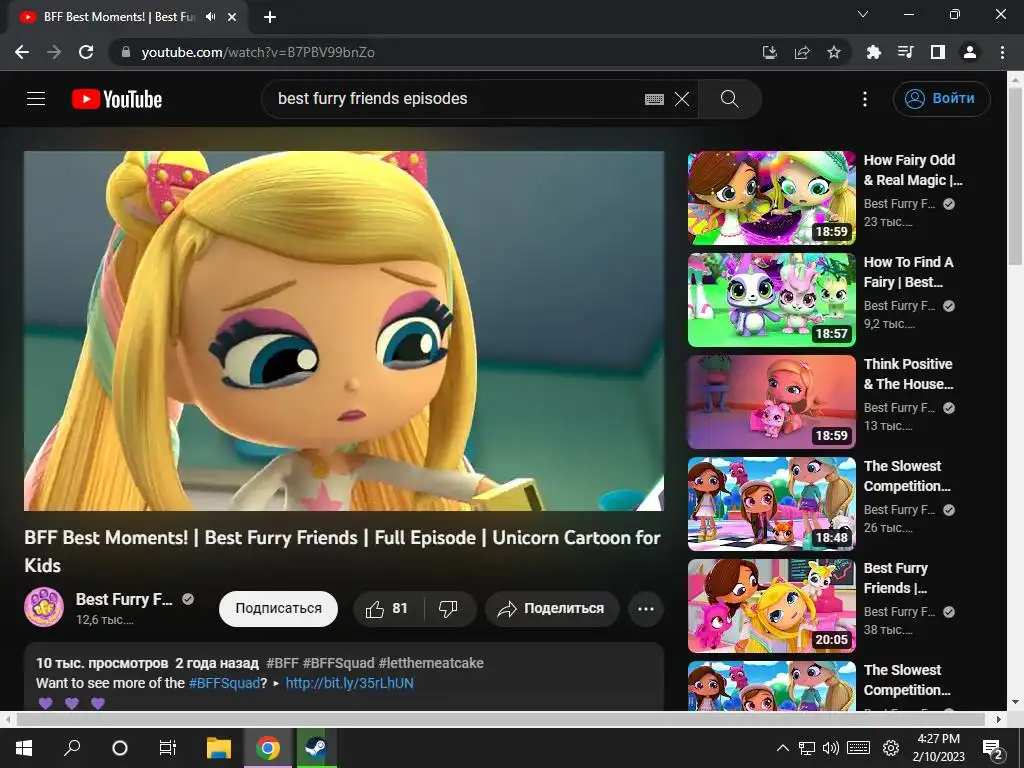Expand the tab search chevron
The width and height of the screenshot is (1024, 768).
tap(863, 14)
